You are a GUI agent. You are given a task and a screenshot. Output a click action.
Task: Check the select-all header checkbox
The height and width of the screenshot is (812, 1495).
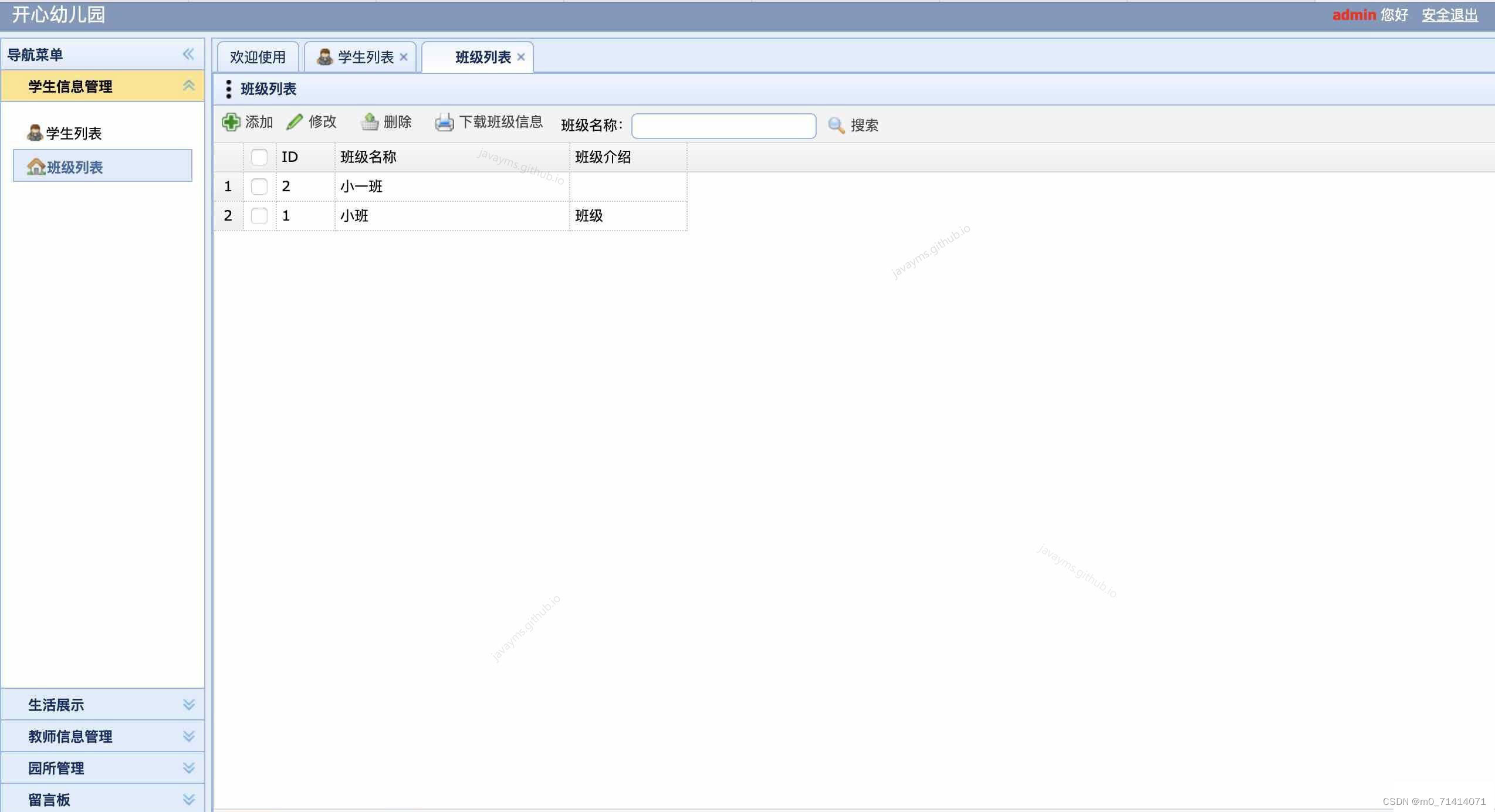tap(259, 157)
